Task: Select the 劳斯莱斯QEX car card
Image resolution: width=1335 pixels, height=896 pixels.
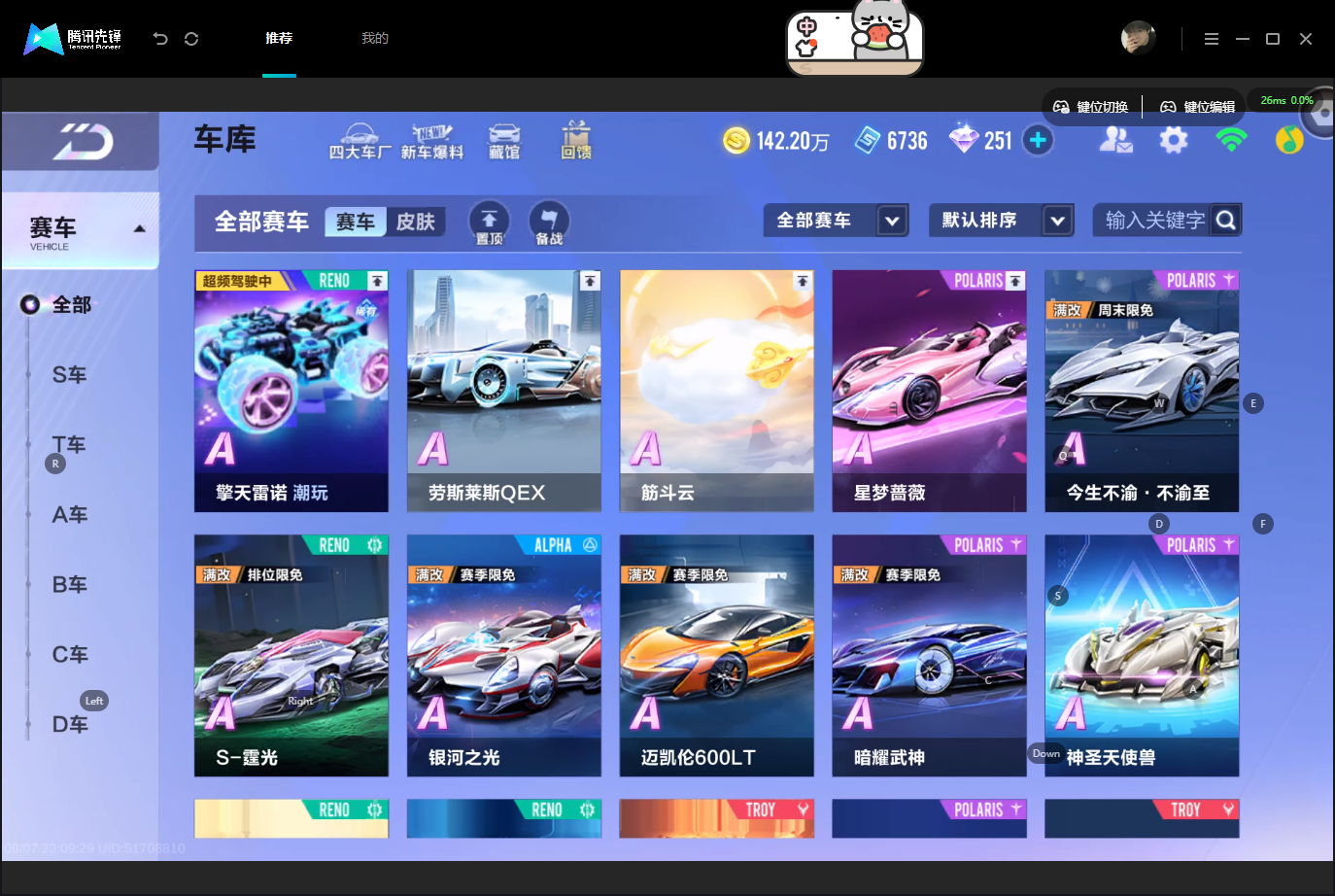Action: [504, 391]
